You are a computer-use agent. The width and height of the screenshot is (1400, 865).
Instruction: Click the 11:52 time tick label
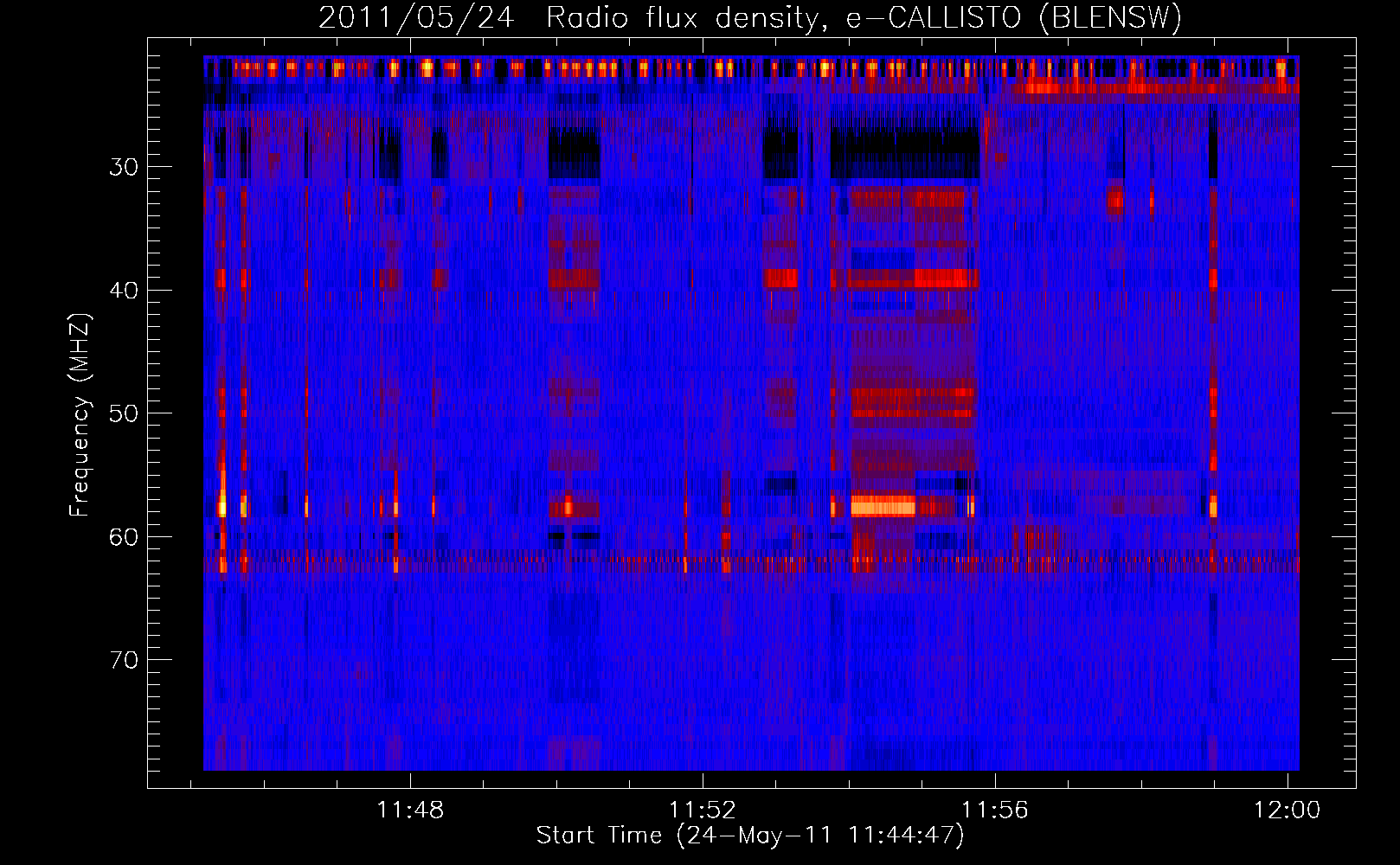[x=703, y=810]
